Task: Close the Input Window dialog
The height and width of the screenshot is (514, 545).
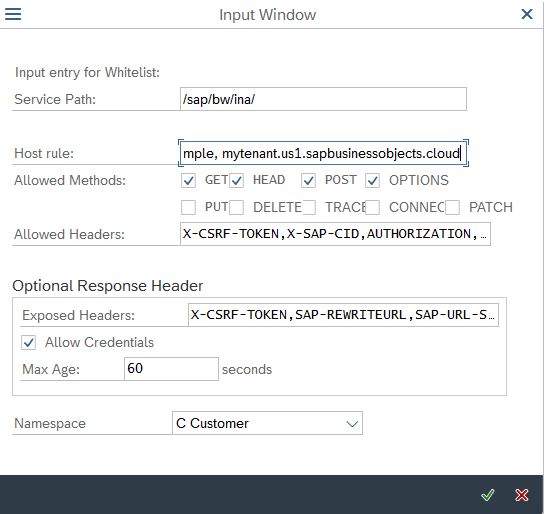Action: point(527,14)
